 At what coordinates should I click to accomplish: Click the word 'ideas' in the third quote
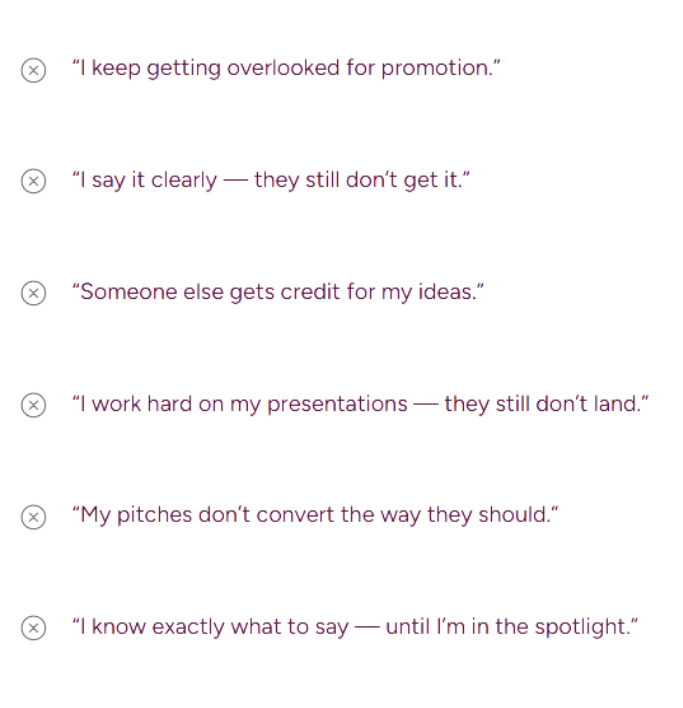pyautogui.click(x=447, y=292)
